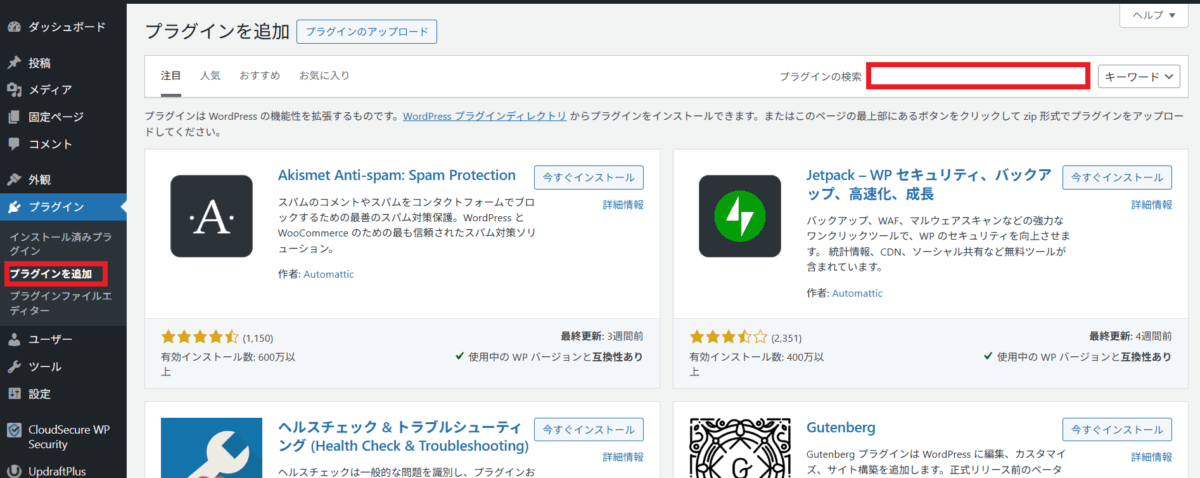
Task: Switch to the 人気 tab
Action: (x=210, y=76)
